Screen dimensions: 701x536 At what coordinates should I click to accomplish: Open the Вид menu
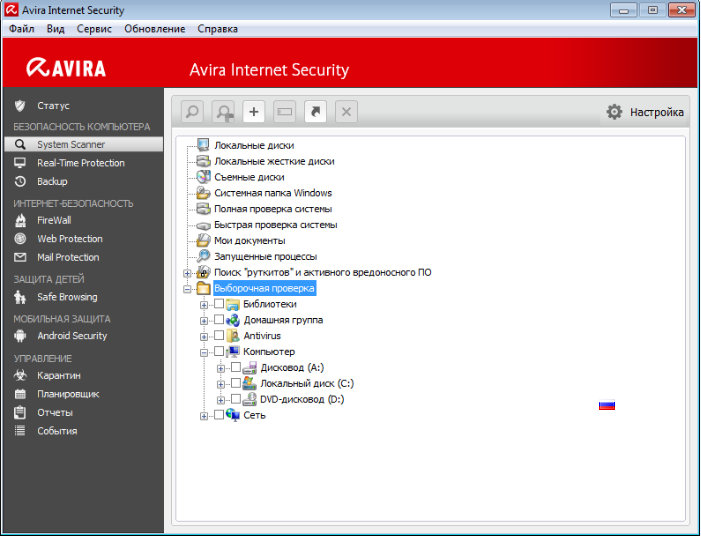point(55,29)
